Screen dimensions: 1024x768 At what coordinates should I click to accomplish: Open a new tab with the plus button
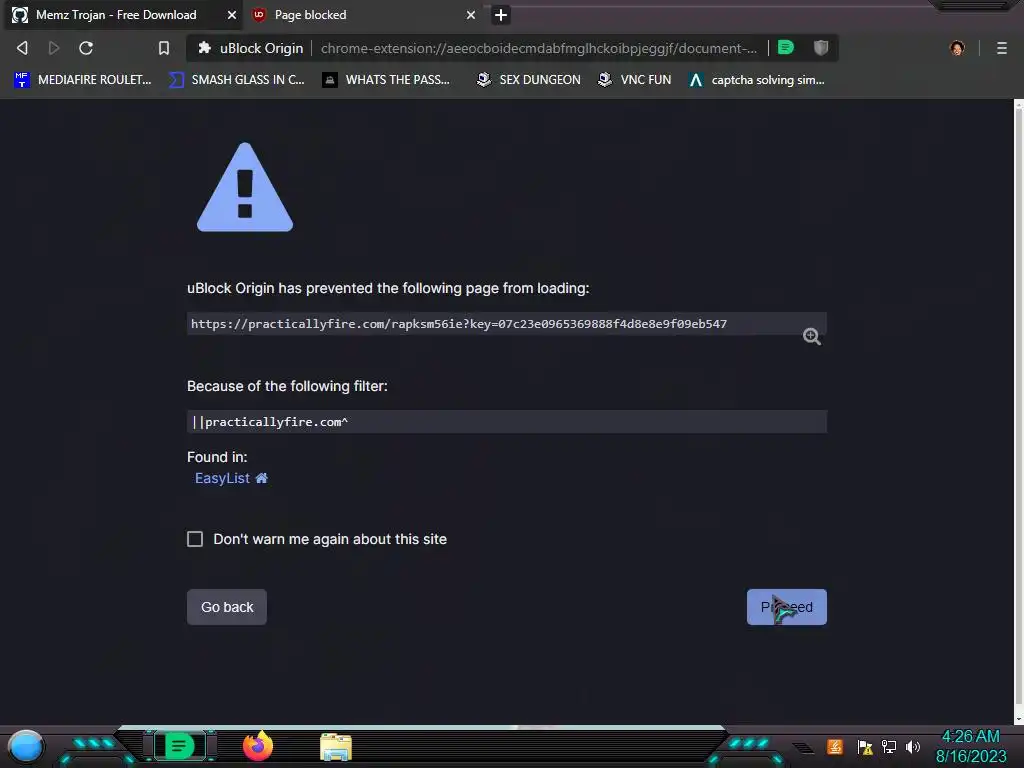[501, 15]
